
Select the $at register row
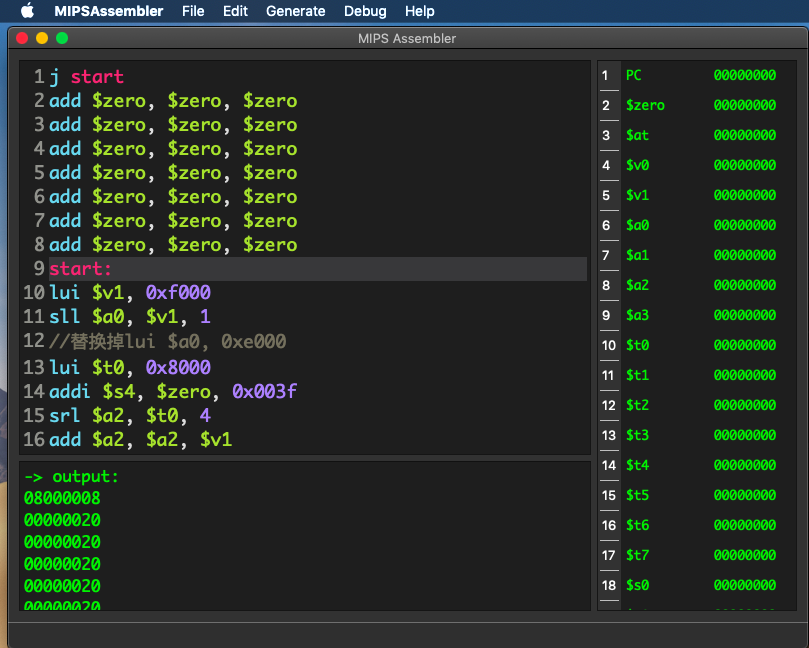tap(697, 135)
